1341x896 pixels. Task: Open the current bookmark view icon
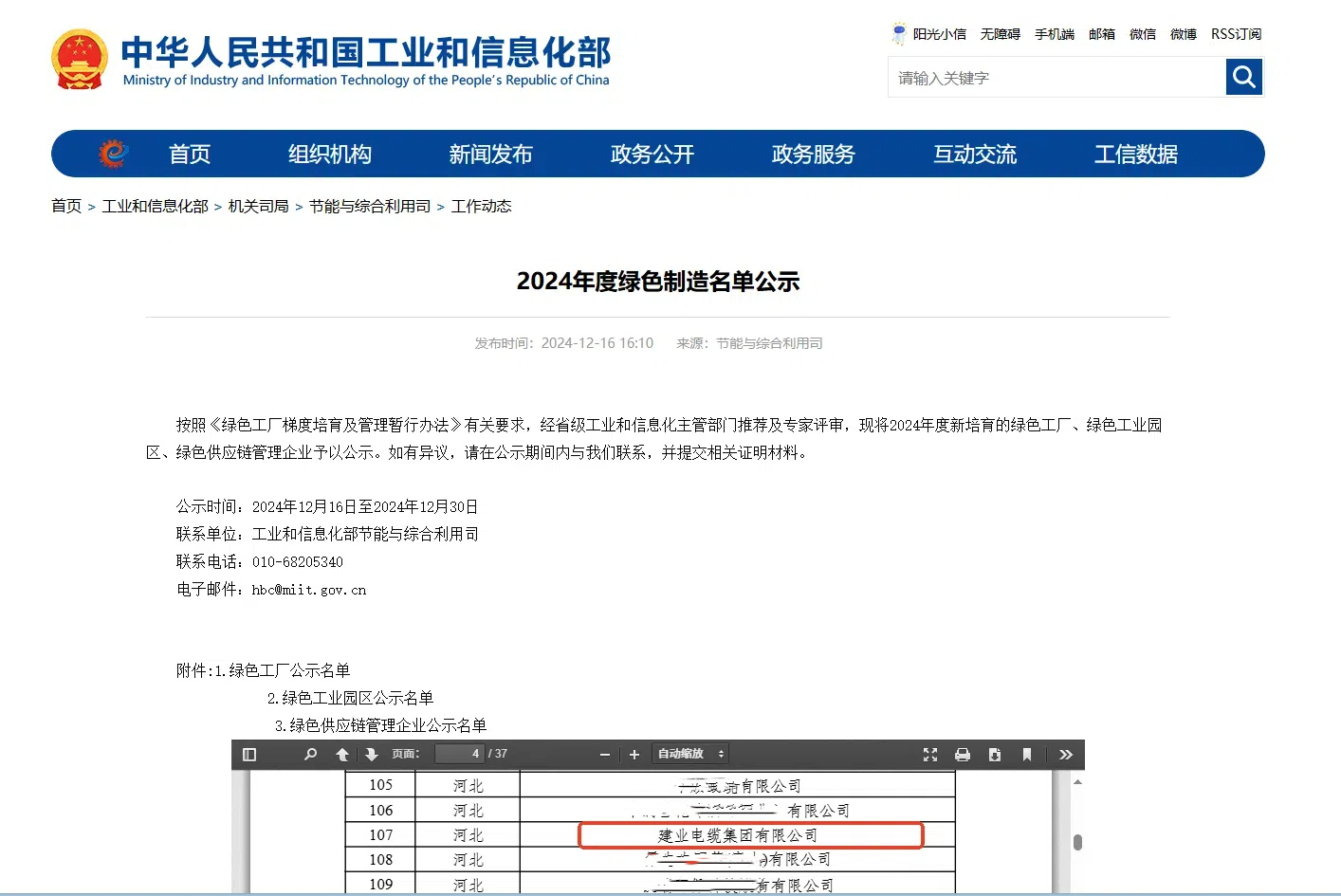pos(1027,754)
